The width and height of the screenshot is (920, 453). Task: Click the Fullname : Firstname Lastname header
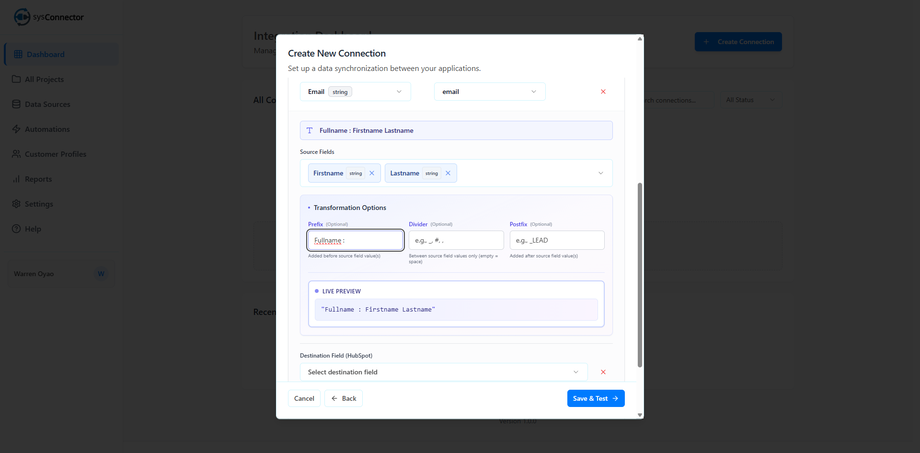(x=456, y=130)
